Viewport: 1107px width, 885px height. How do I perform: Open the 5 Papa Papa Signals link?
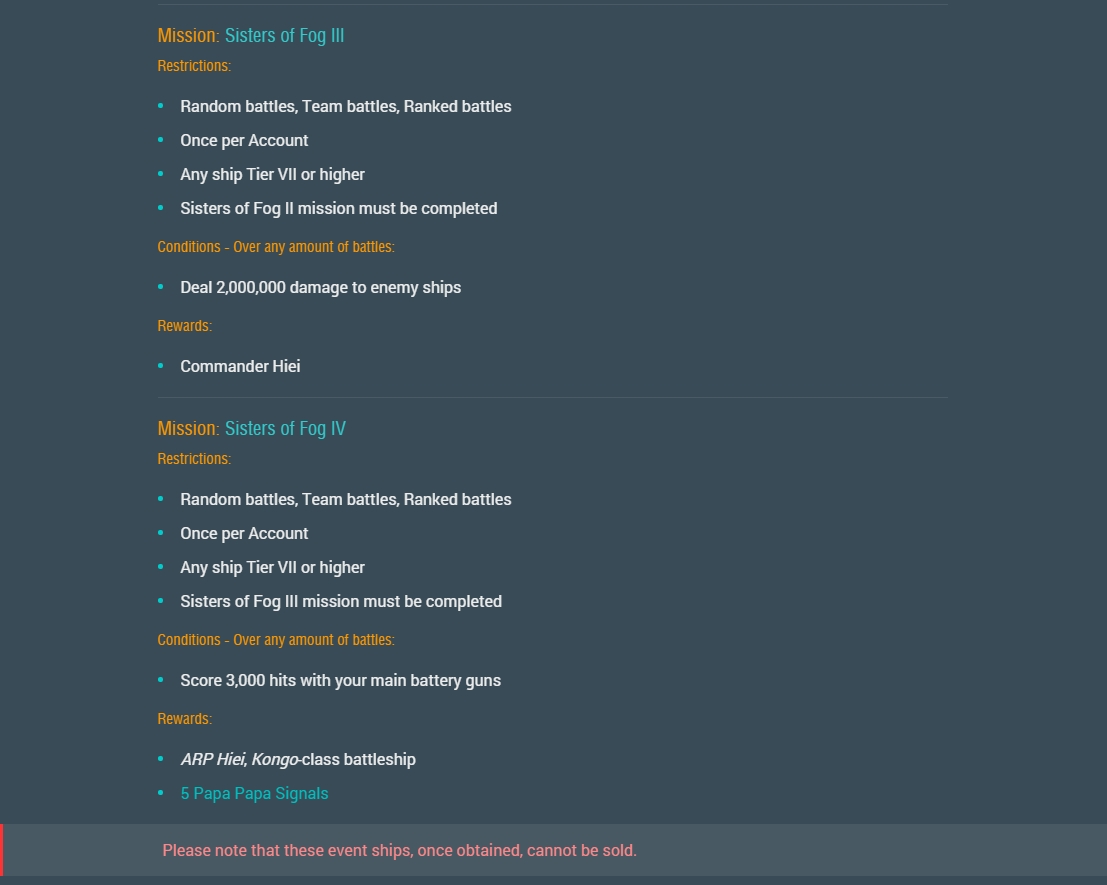pyautogui.click(x=254, y=793)
